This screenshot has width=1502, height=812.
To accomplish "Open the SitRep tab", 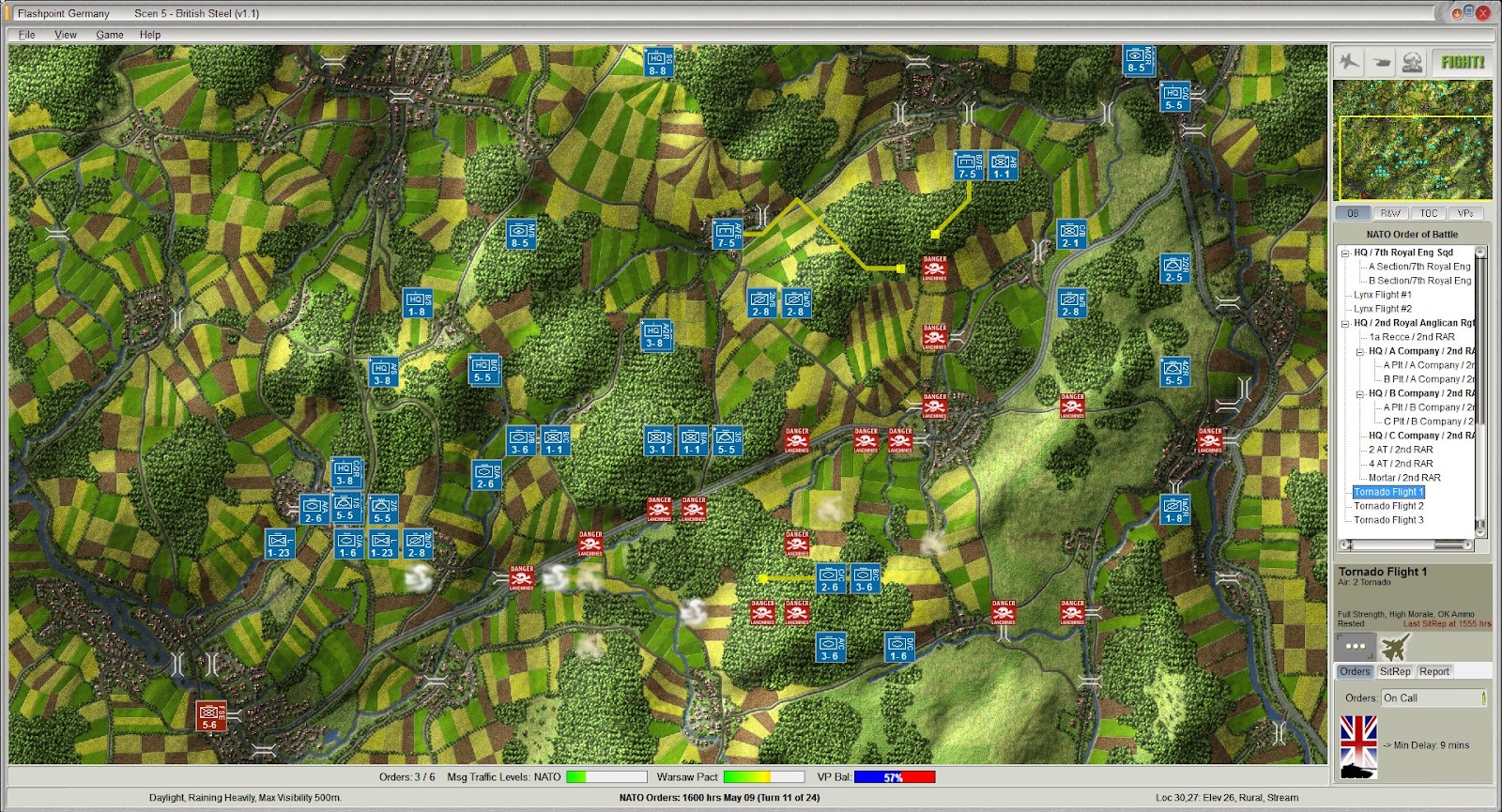I will click(1395, 671).
